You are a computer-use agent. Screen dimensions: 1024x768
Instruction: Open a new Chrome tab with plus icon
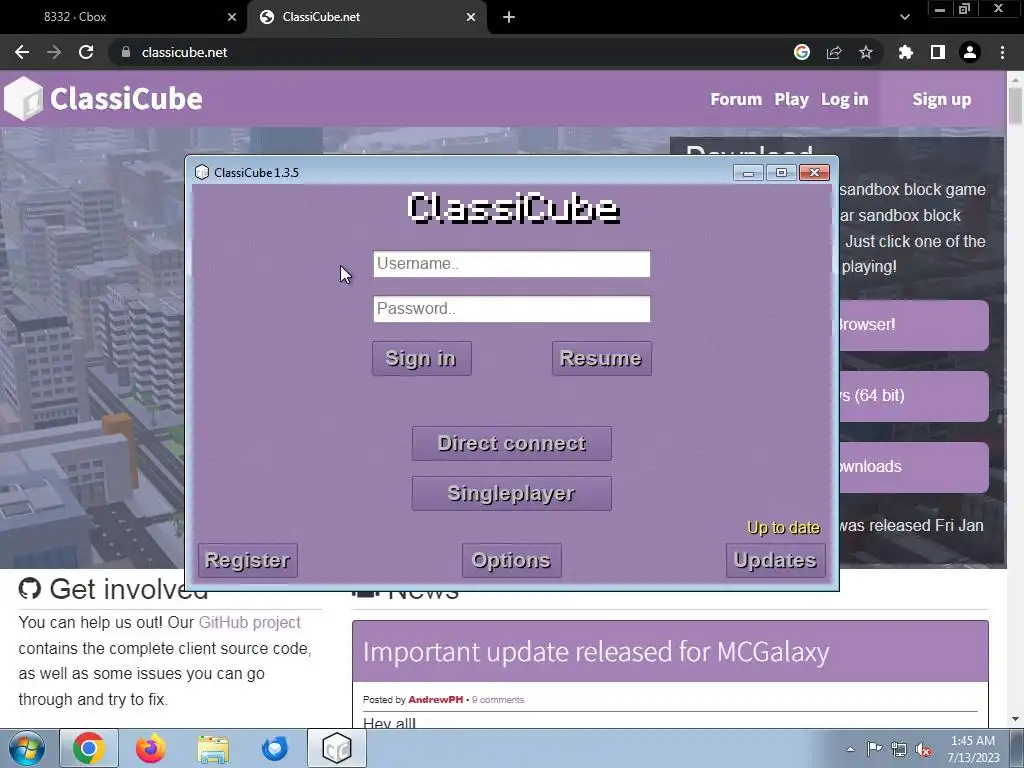point(509,17)
